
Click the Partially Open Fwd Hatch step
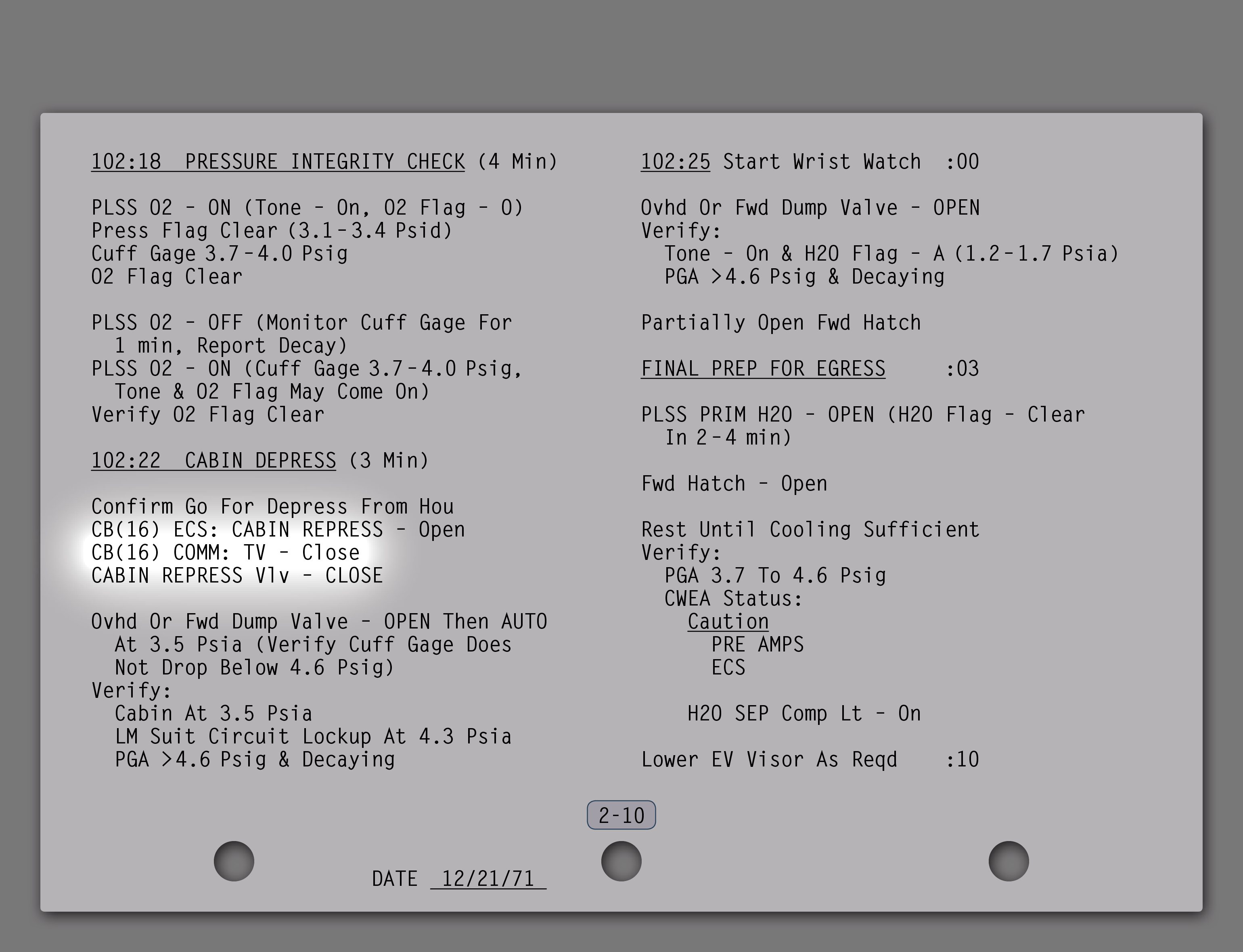coord(781,323)
